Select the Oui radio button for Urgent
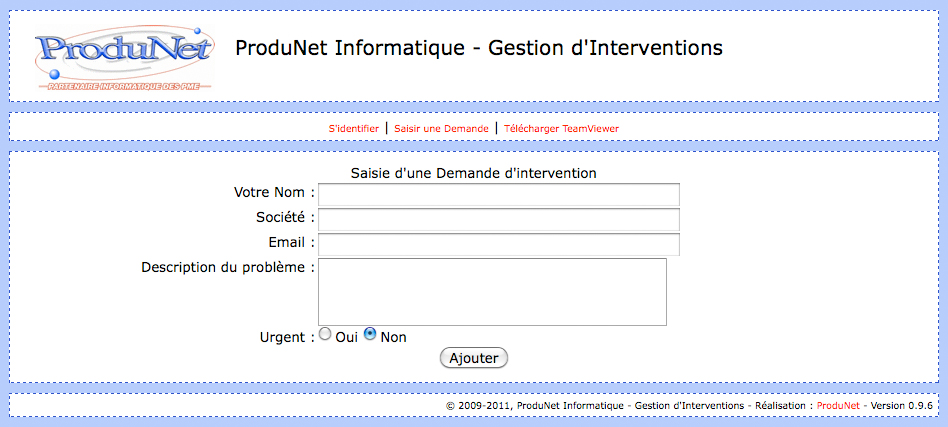948x427 pixels. pos(325,334)
